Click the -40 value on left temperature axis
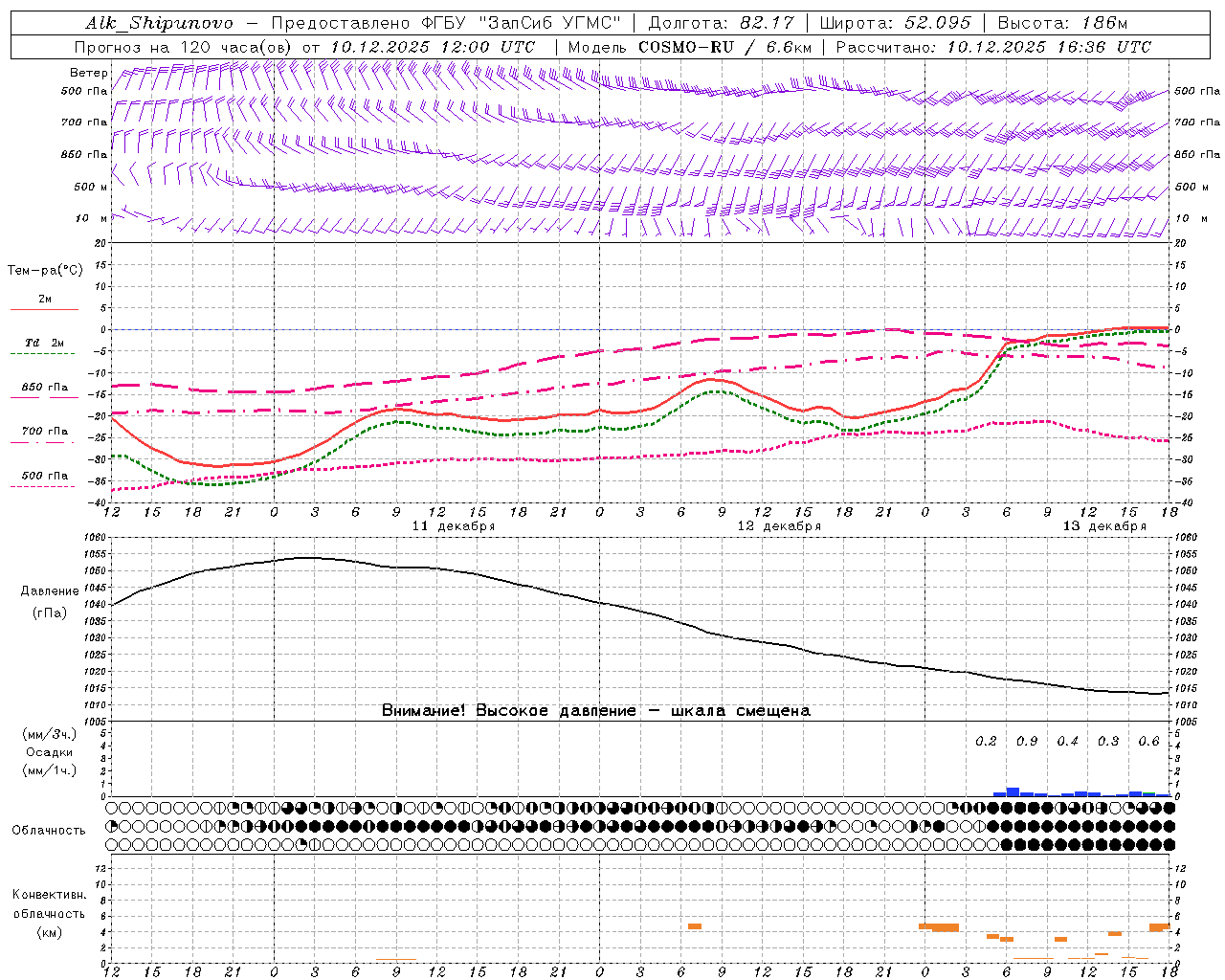Viewport: 1225px width, 980px height. pyautogui.click(x=99, y=503)
